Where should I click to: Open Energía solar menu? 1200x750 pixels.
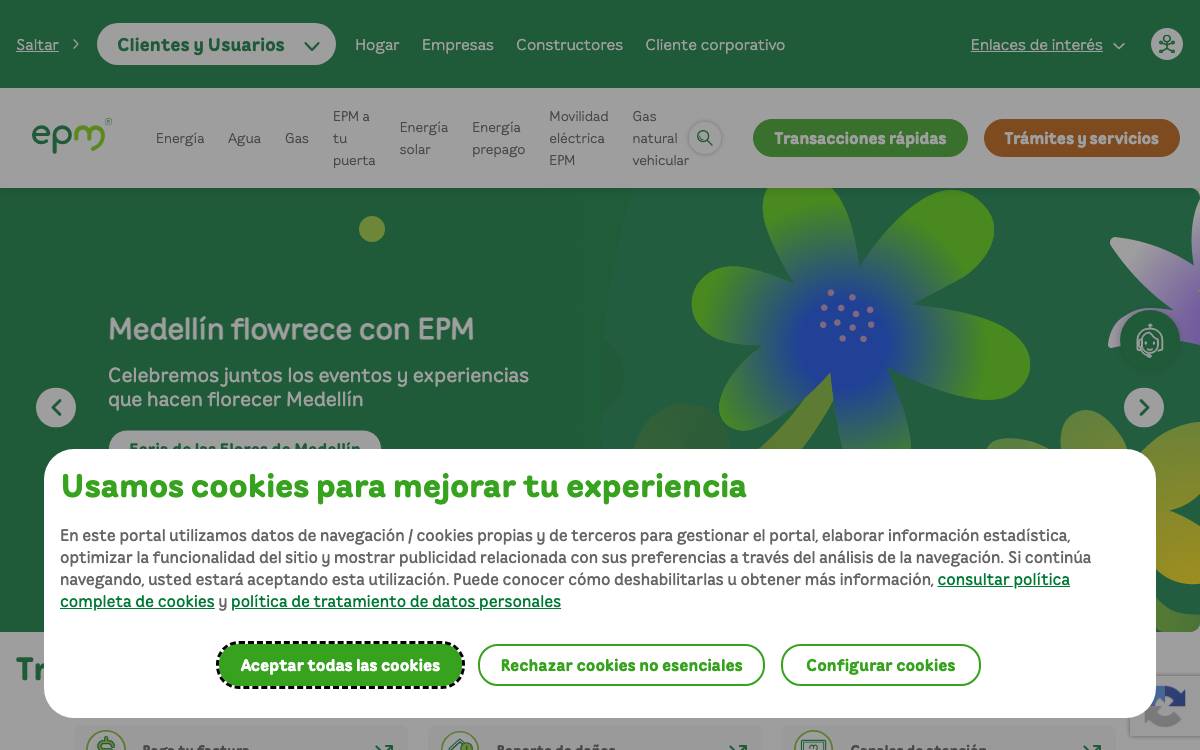click(x=424, y=138)
